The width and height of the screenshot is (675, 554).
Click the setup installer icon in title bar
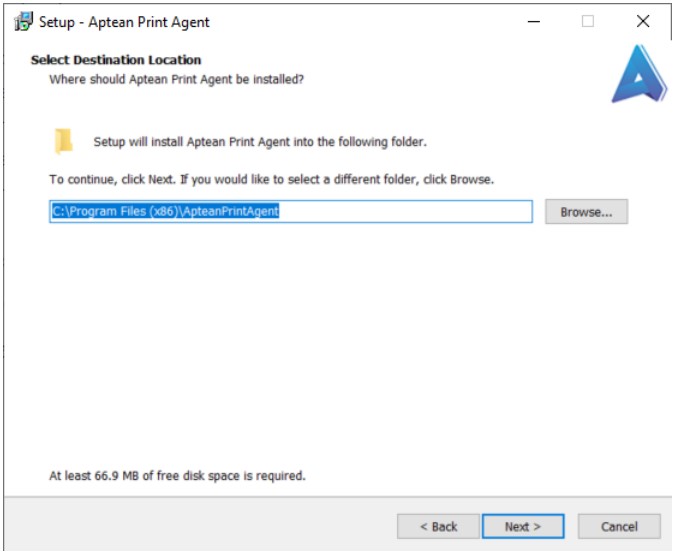click(23, 22)
